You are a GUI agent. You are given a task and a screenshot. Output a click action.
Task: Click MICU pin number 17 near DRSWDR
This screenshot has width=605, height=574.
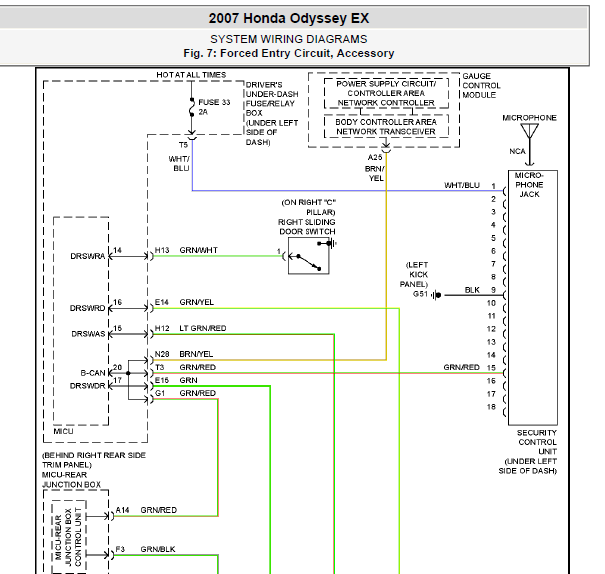[x=117, y=380]
